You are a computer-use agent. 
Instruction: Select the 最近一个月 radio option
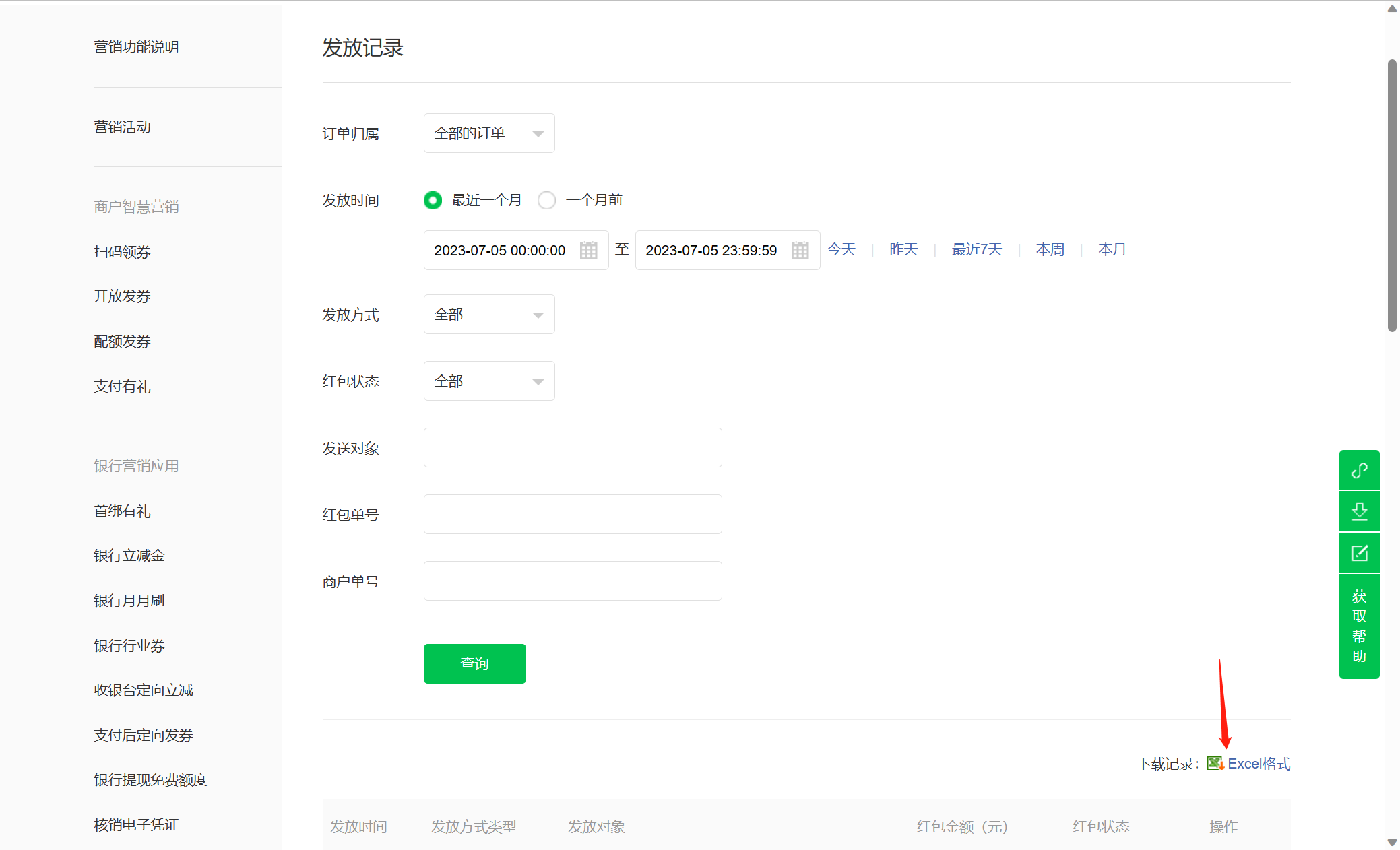[433, 200]
